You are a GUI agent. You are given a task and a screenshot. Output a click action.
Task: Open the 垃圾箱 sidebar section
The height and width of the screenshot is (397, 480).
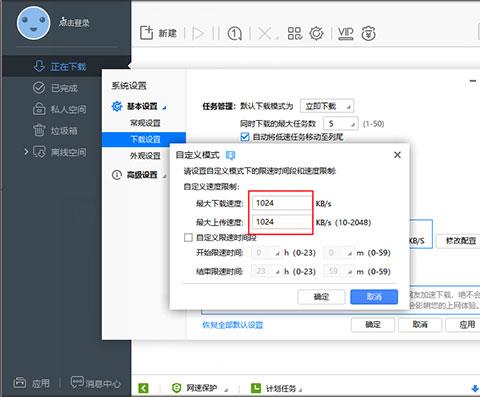[55, 131]
